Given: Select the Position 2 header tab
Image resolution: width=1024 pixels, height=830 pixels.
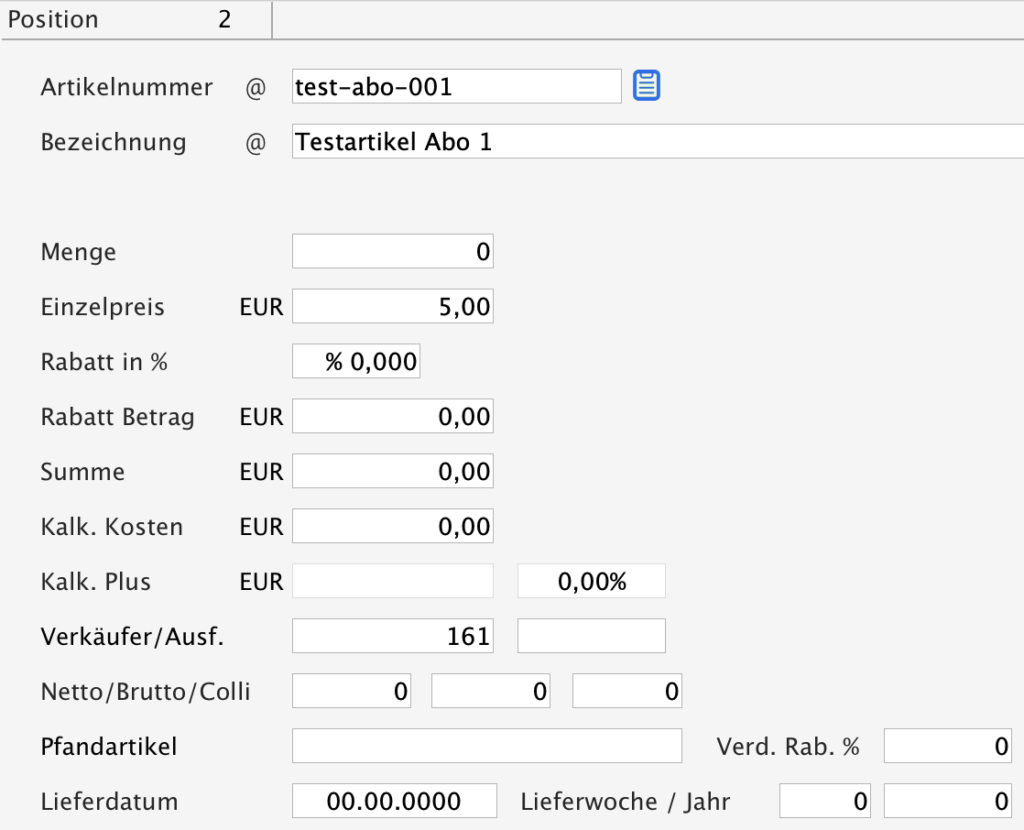Looking at the screenshot, I should coord(136,20).
